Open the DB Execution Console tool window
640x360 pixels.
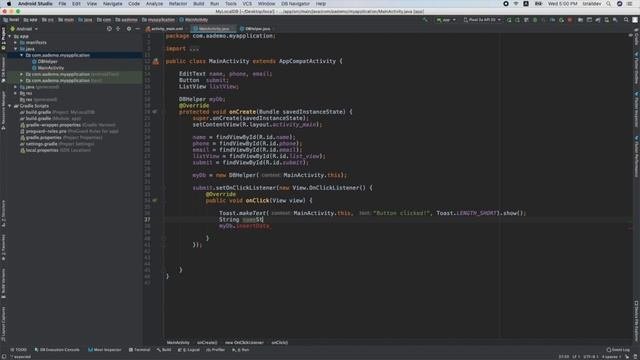[57, 350]
